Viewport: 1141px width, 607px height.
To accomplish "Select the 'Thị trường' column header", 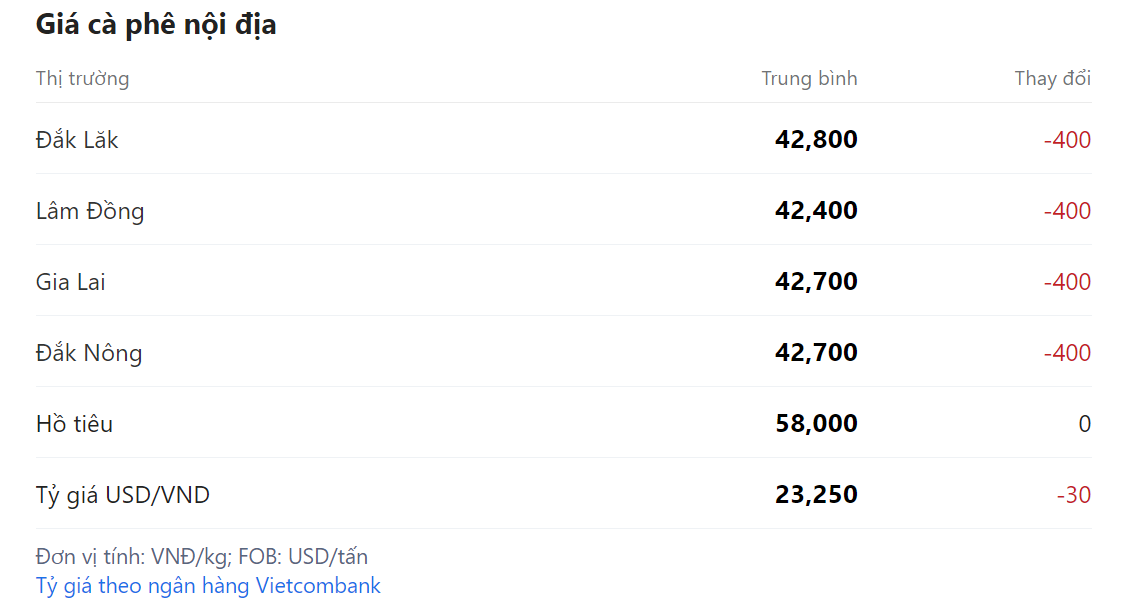I will pyautogui.click(x=82, y=79).
